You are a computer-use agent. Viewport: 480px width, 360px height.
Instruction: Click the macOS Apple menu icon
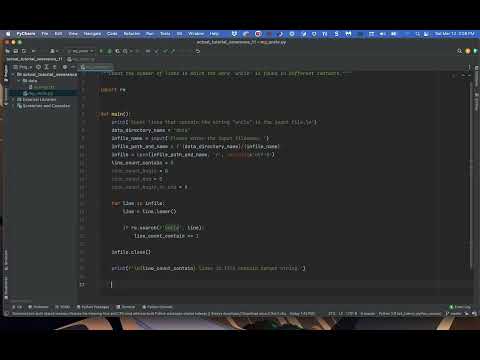(8, 34)
